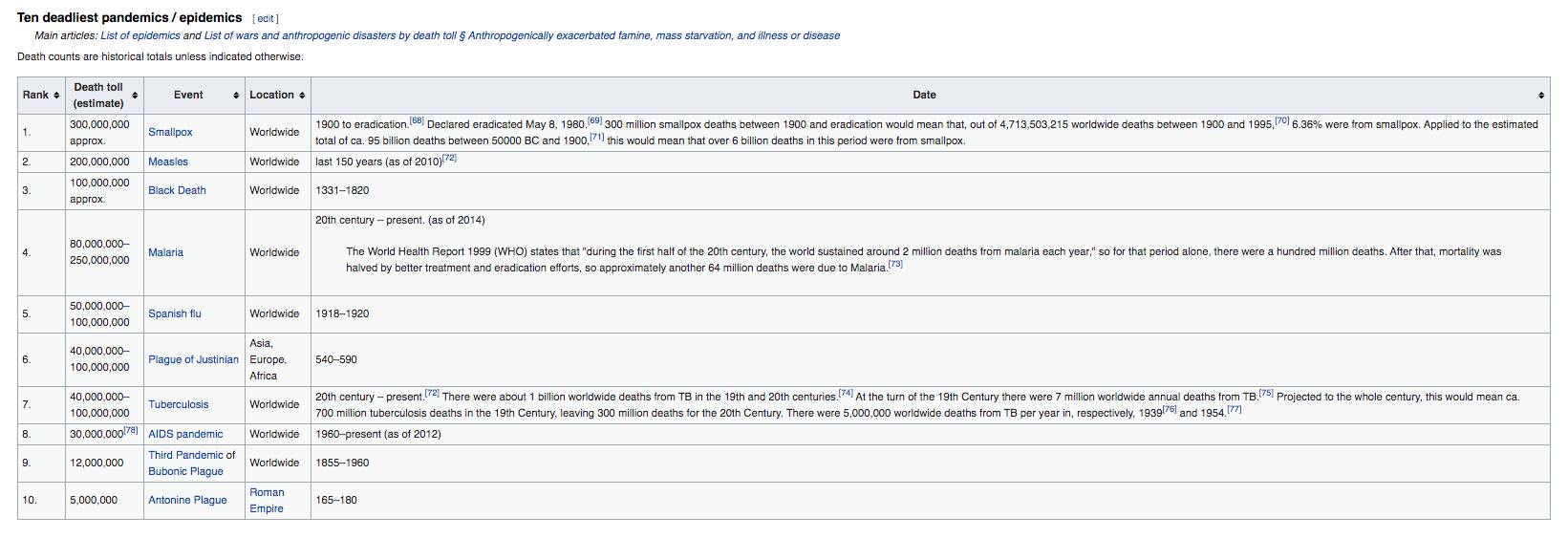Open the Antonine Plague link

[187, 500]
